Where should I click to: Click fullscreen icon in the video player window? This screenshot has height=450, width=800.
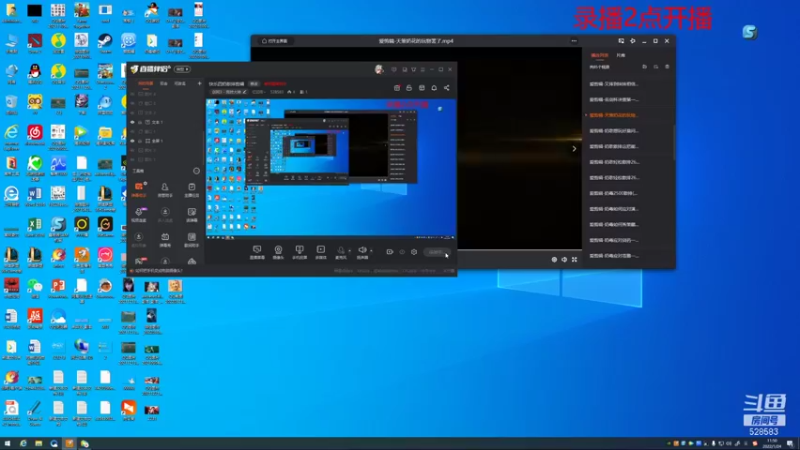574,260
